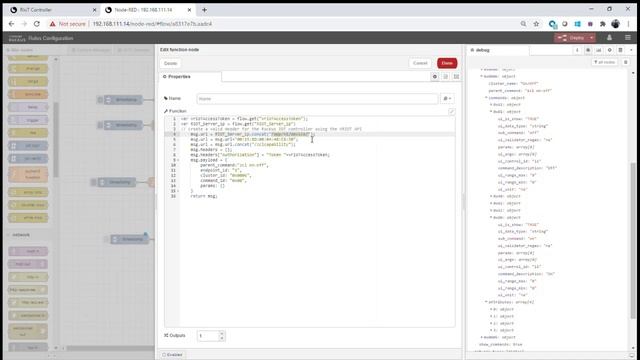640x360 pixels.
Task: Click the topmost timestamp inject node button
Action: click(x=100, y=100)
